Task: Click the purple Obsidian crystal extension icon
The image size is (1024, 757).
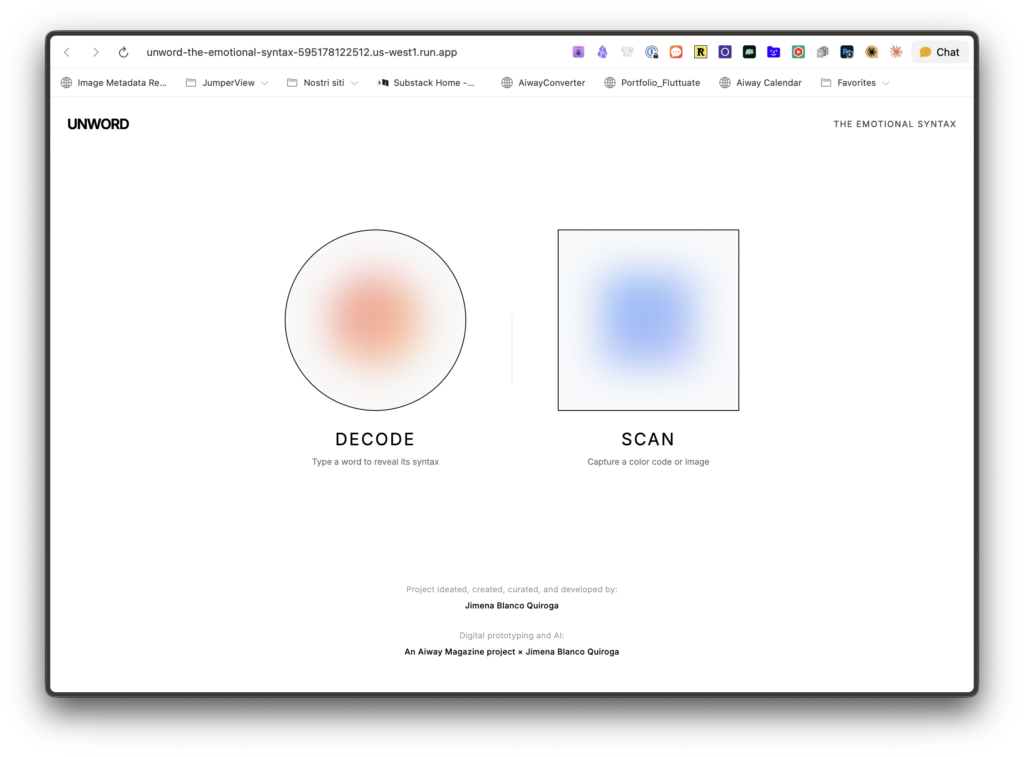Action: point(602,52)
